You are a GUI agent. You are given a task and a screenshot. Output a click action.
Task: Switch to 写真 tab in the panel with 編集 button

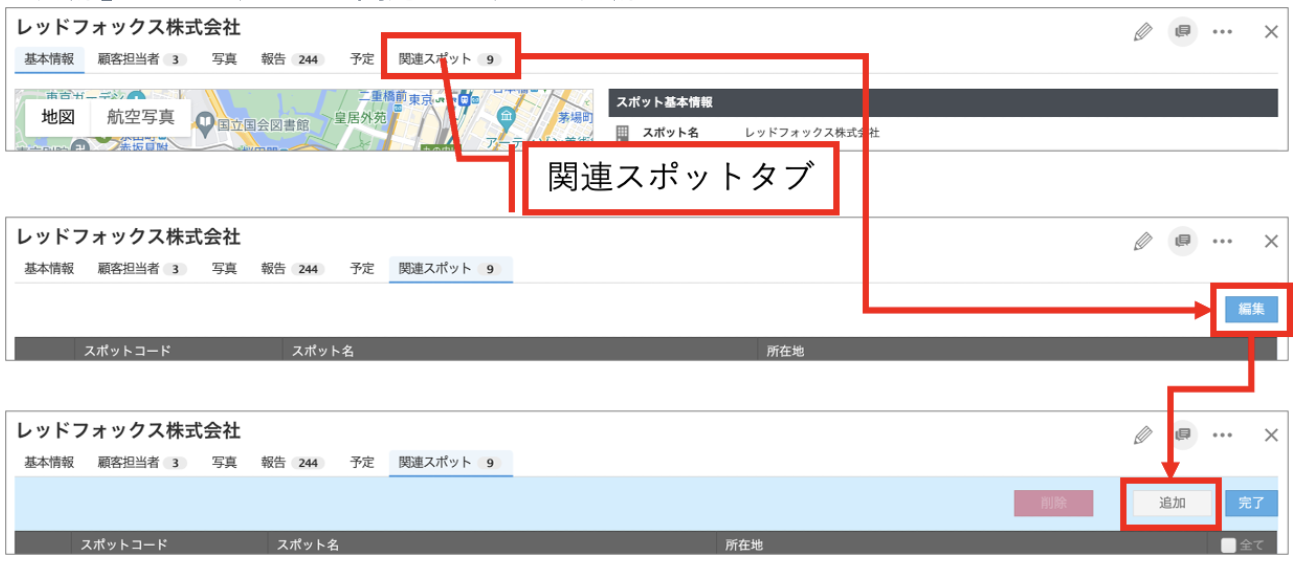coord(224,269)
